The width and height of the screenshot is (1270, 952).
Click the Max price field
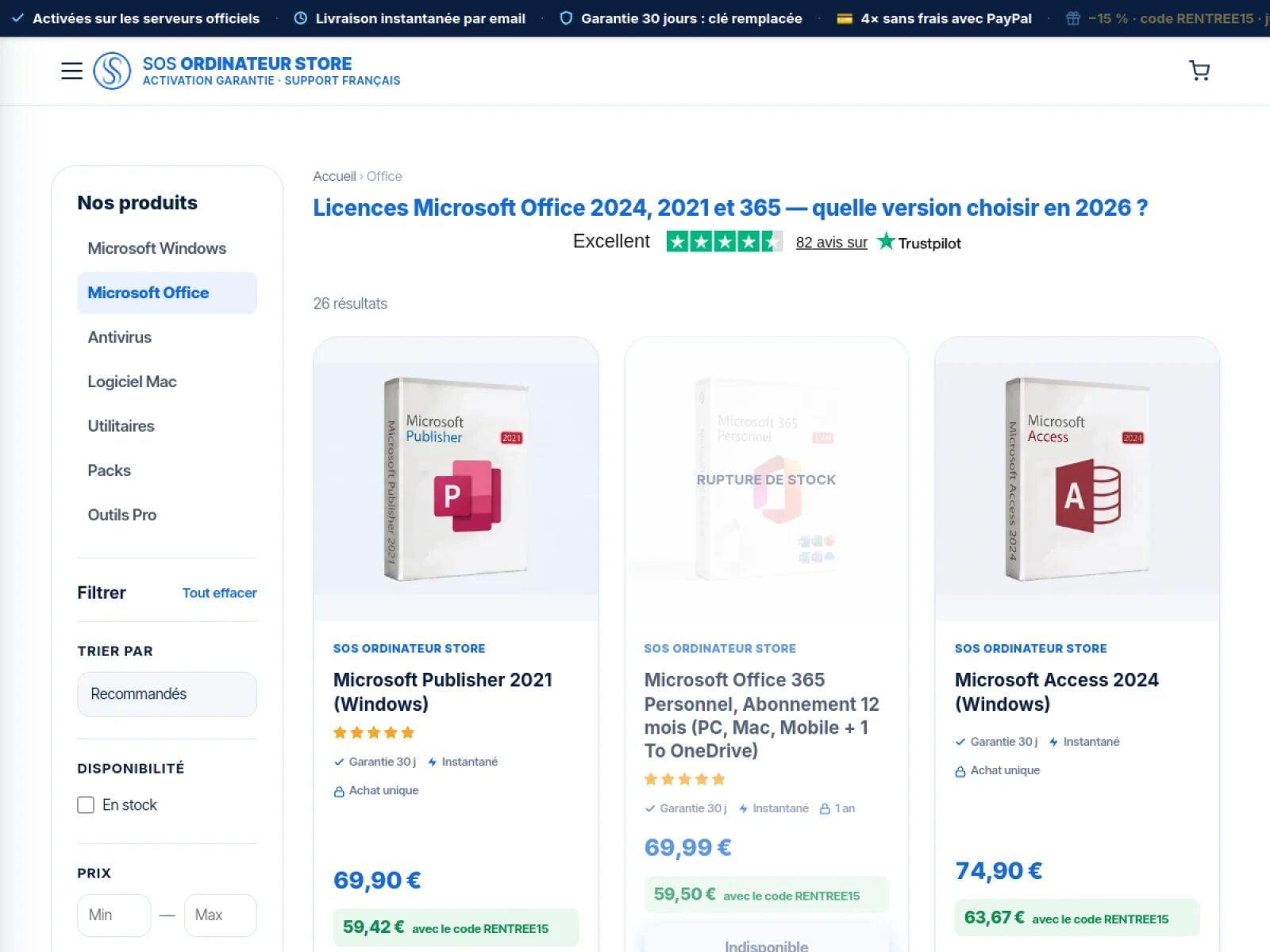pos(220,915)
